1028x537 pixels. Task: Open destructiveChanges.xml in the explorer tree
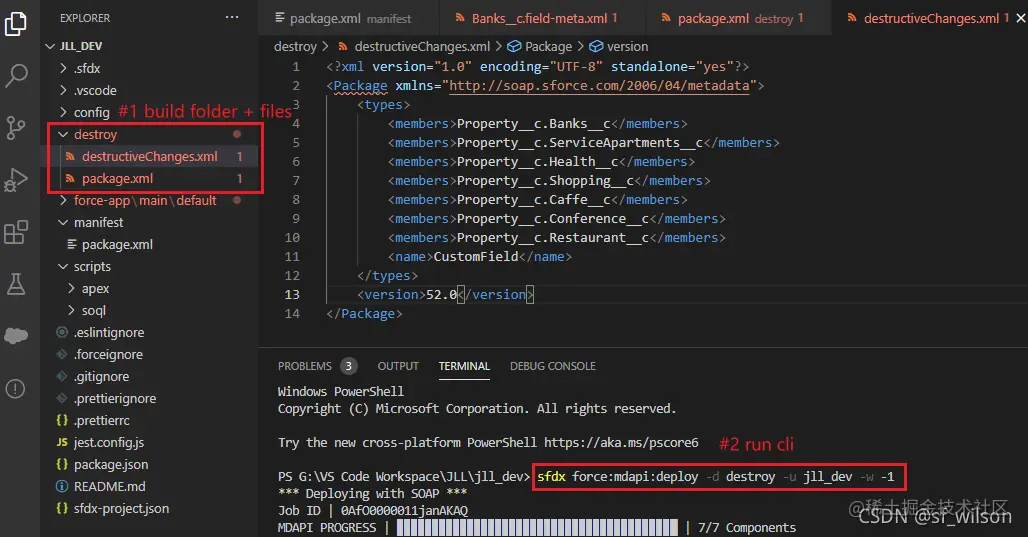coord(149,156)
